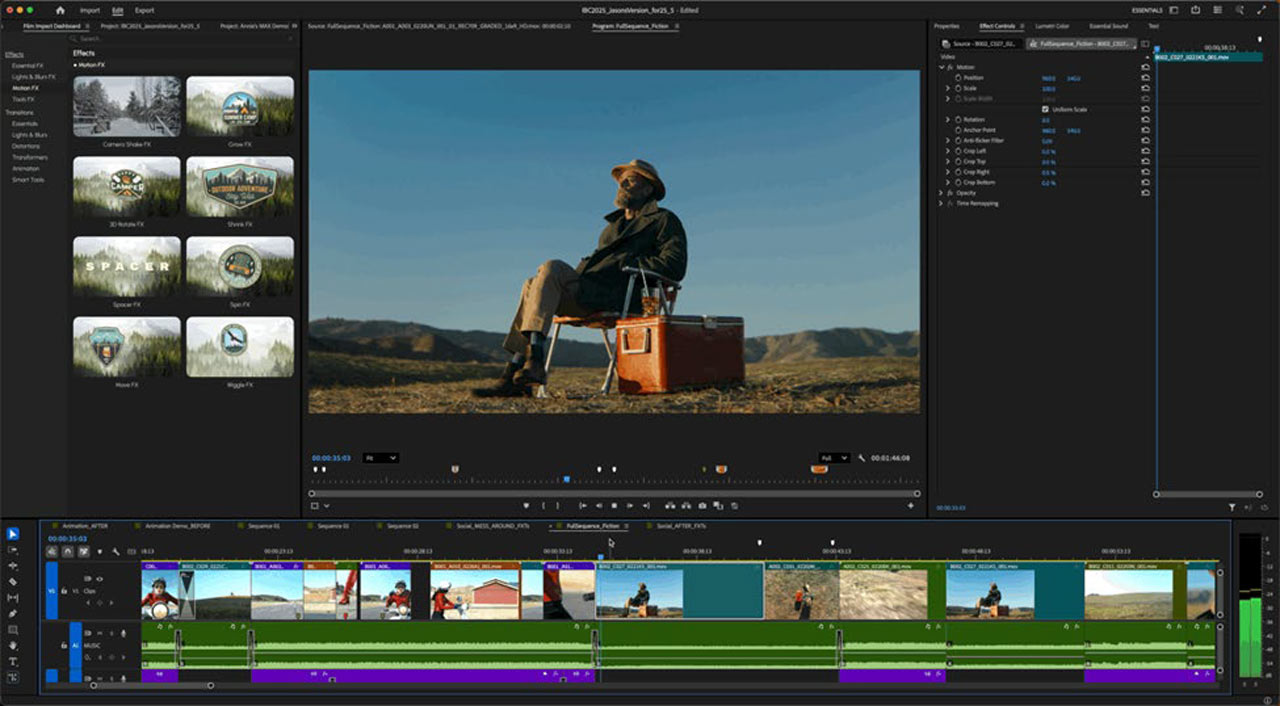Open Program monitor settings with the wrench icon
This screenshot has height=706, width=1280.
(x=862, y=459)
